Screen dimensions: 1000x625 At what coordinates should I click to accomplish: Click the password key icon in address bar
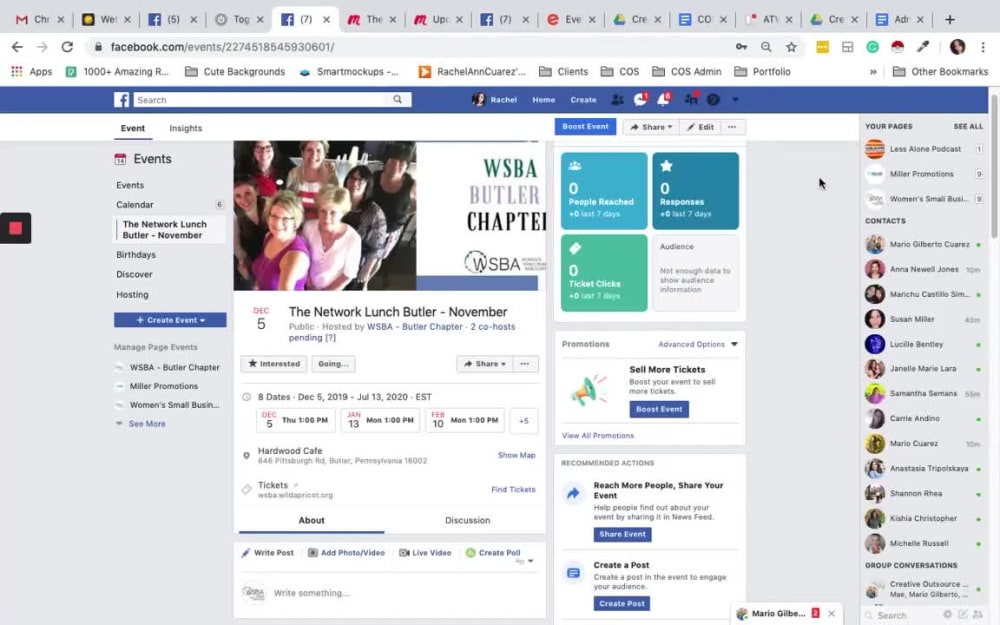click(x=741, y=47)
